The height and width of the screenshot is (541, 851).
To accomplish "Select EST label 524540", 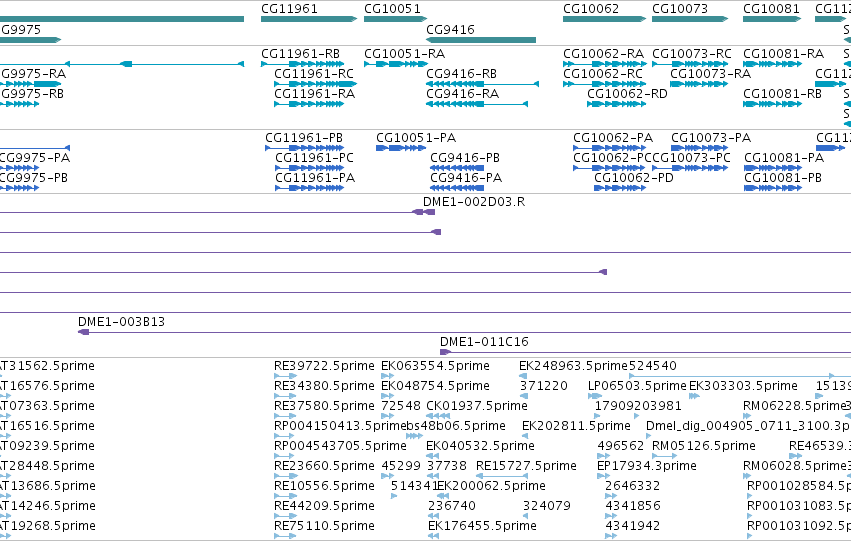I will 653,366.
